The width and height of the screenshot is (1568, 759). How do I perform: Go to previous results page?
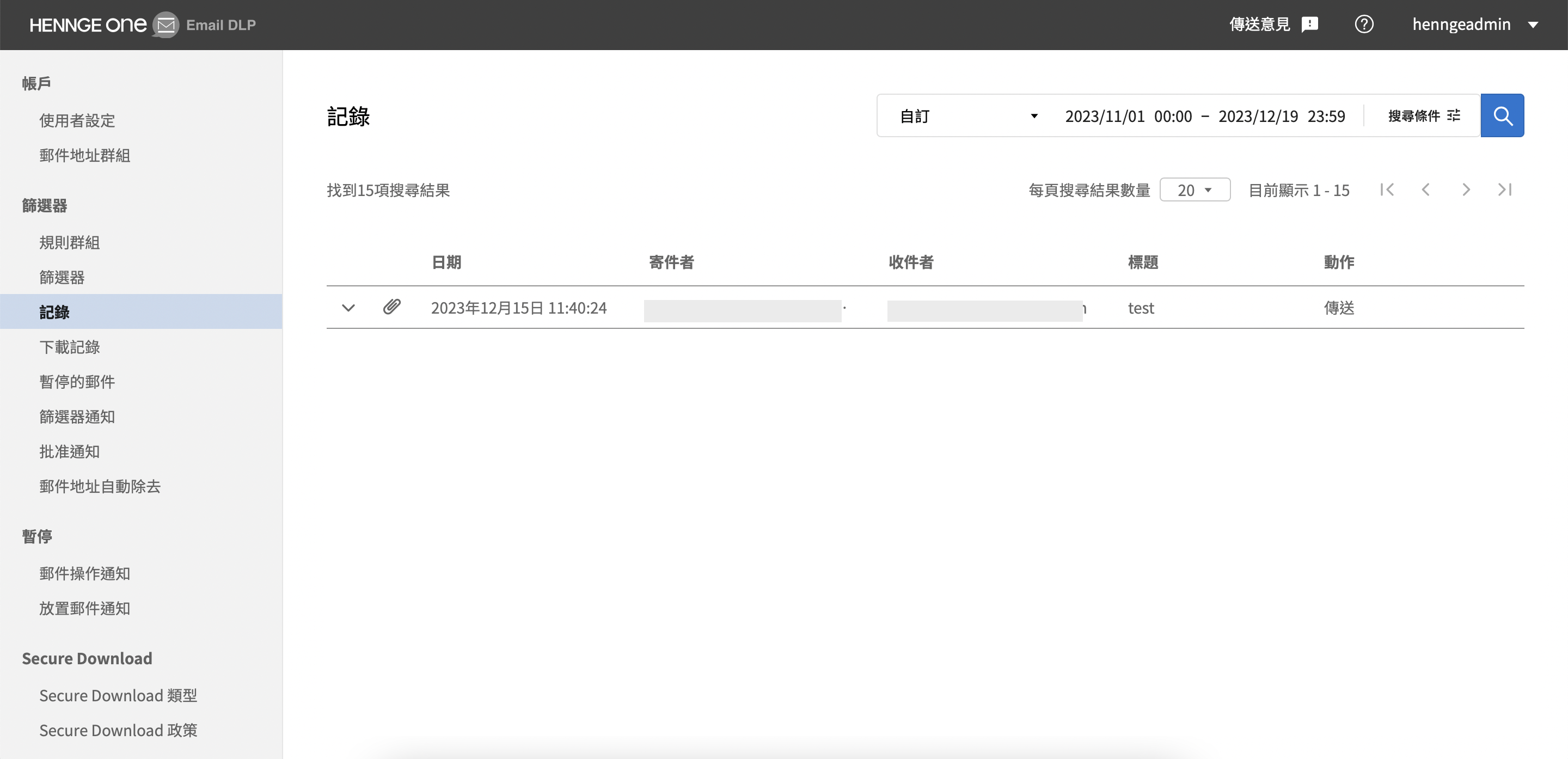[x=1425, y=190]
